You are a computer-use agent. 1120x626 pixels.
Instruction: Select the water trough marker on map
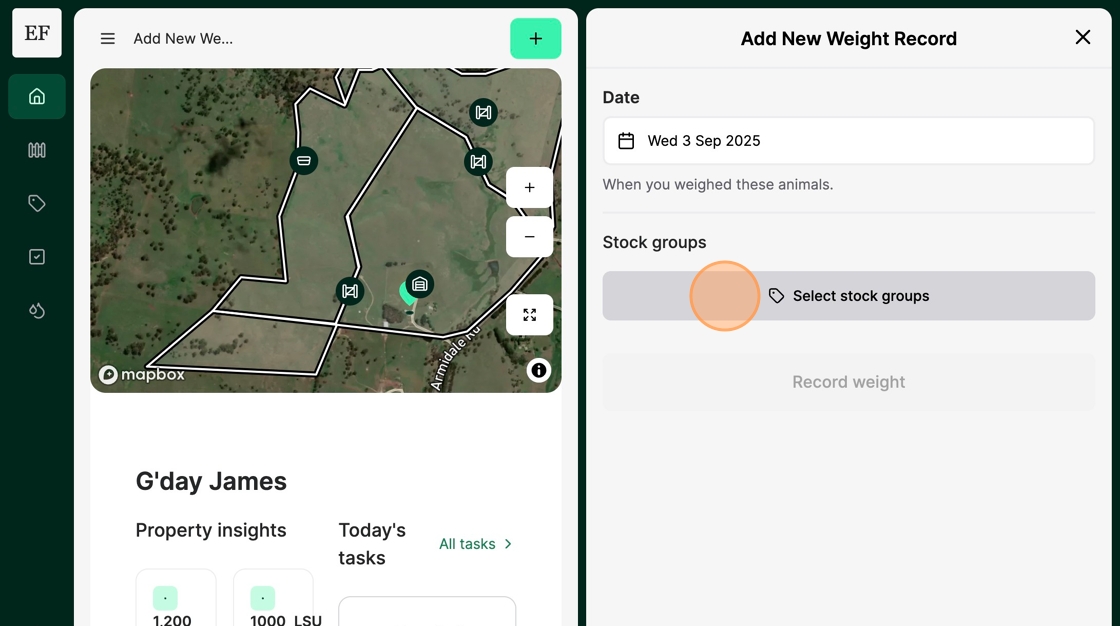tap(304, 160)
